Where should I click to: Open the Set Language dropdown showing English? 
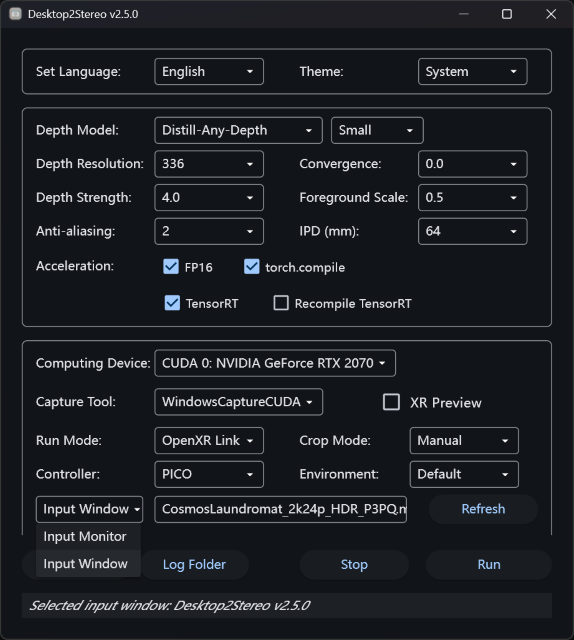[209, 71]
